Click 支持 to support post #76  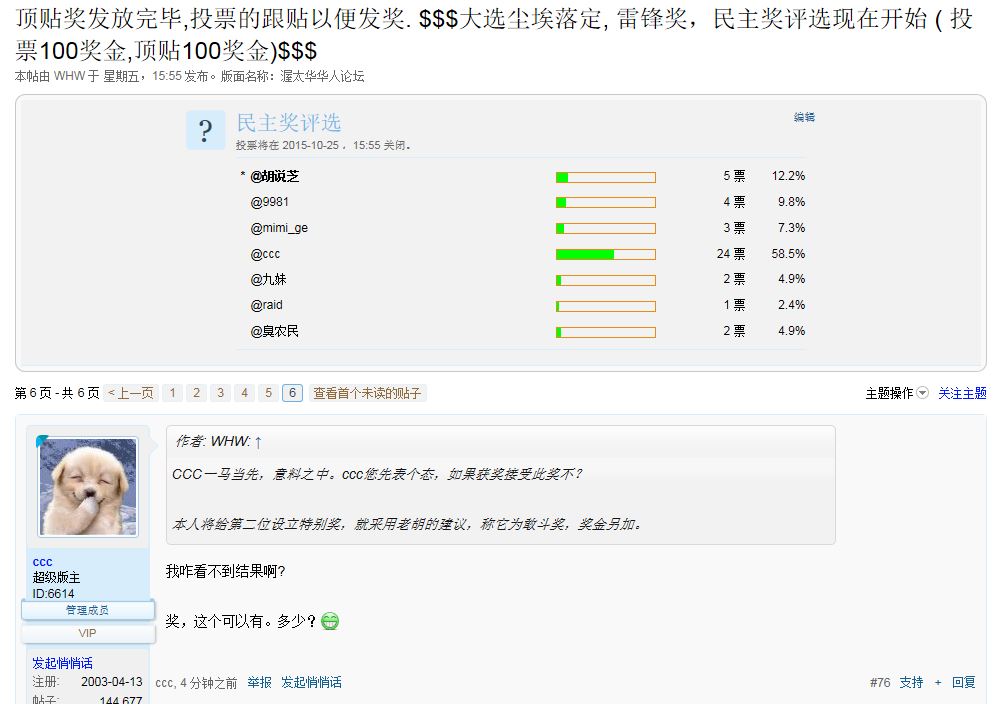(911, 682)
